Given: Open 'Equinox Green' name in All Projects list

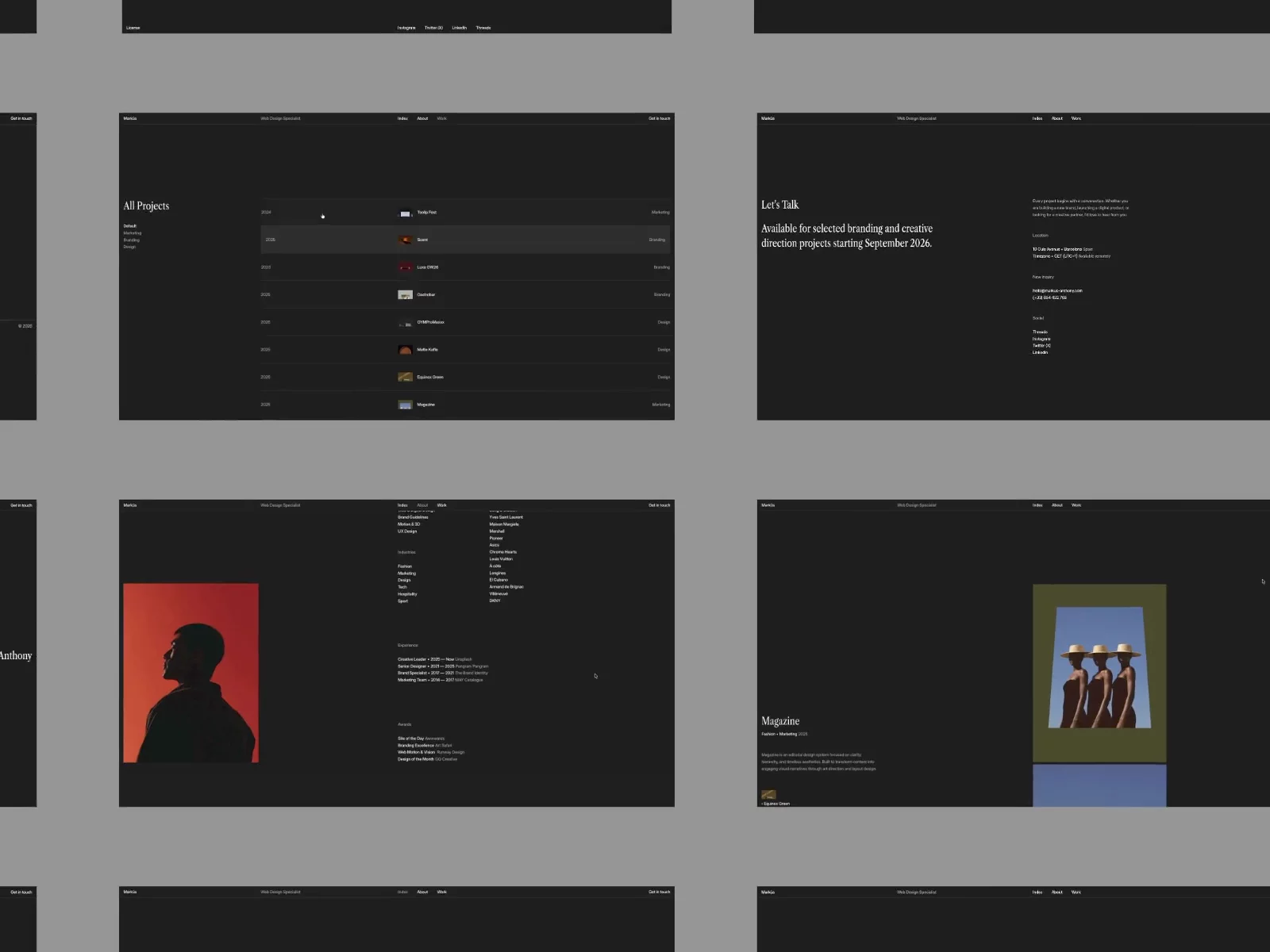Looking at the screenshot, I should [x=430, y=377].
